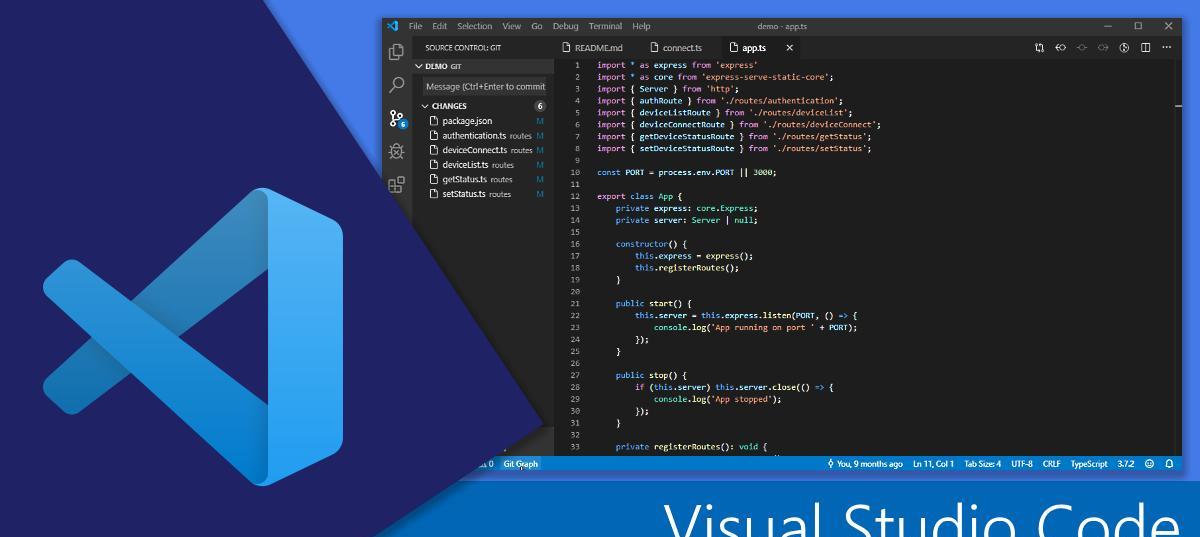Click 'Ln 11, Col 1' in status bar

pos(933,464)
